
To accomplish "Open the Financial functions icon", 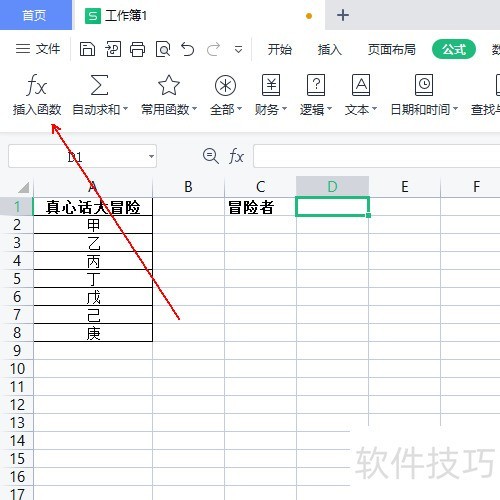I will pos(271,85).
